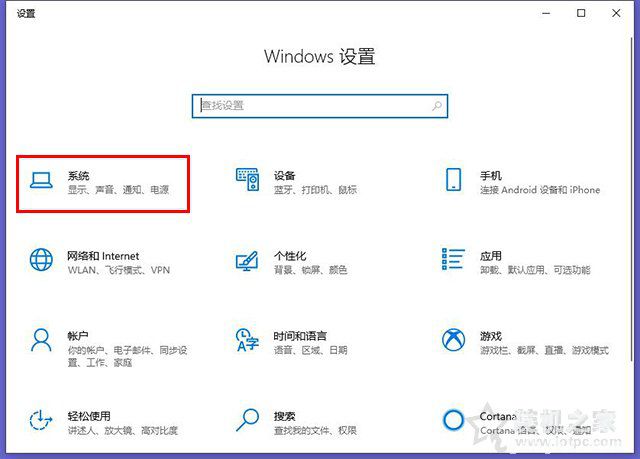This screenshot has width=640, height=459.
Task: Open the 个性化 paintbrush icon
Action: (x=247, y=261)
